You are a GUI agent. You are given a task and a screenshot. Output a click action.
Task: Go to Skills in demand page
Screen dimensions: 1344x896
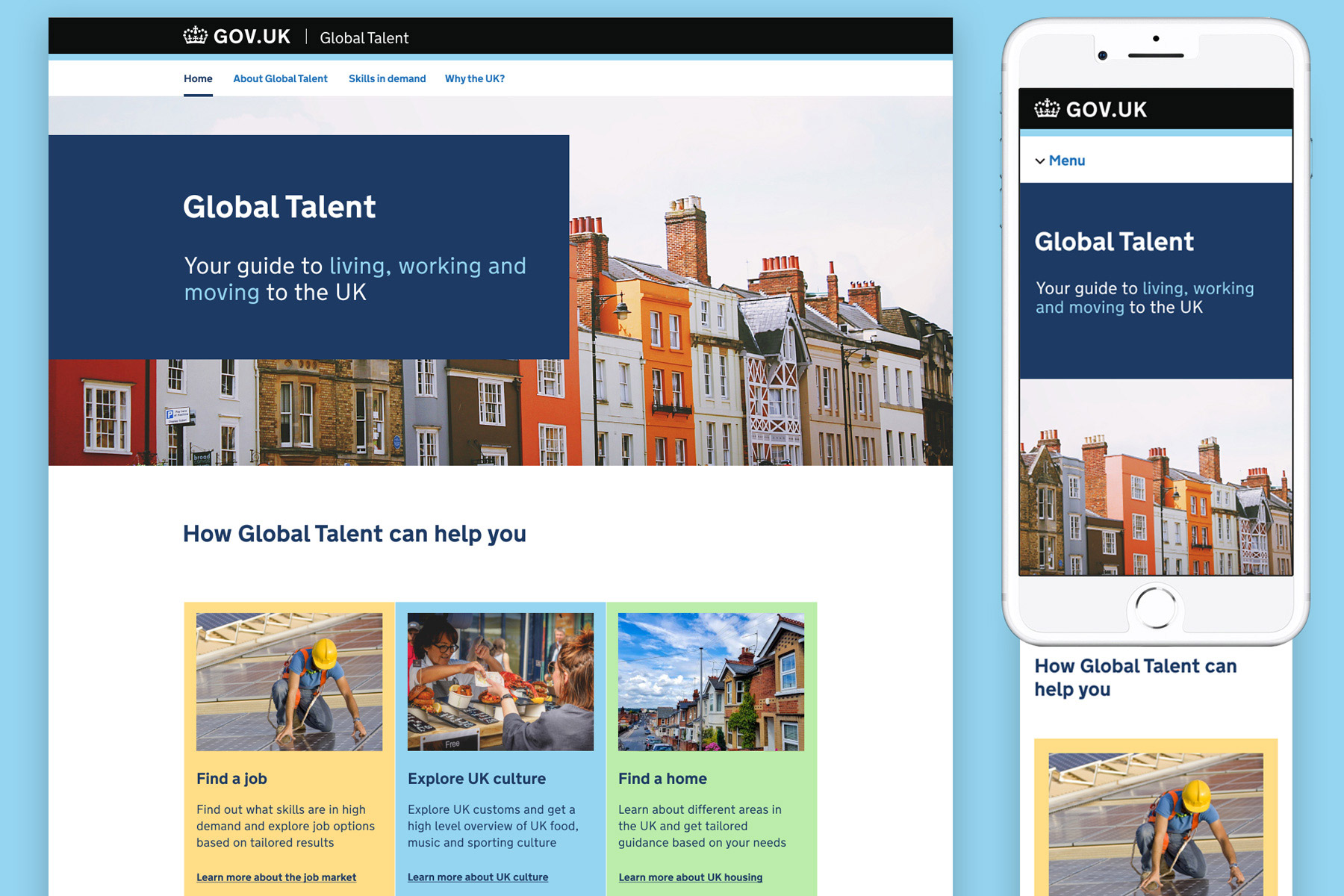point(387,78)
